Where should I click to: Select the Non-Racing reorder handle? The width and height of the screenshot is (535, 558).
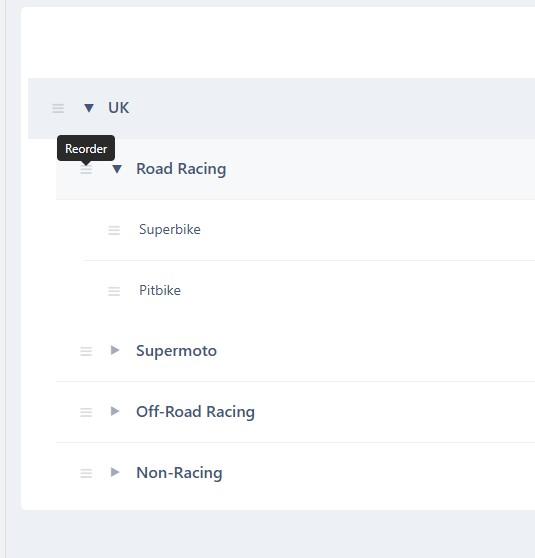click(86, 473)
